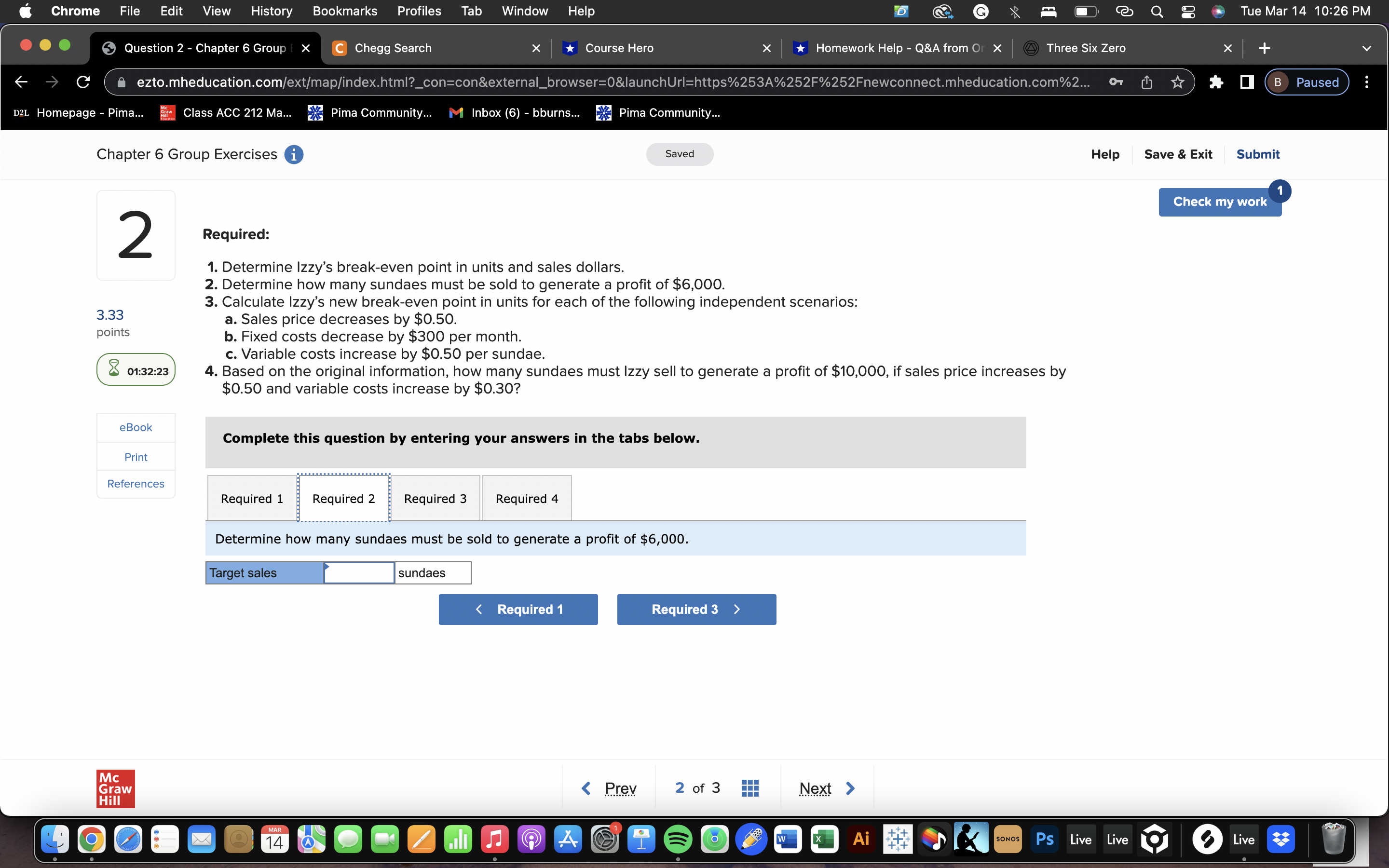Expand the tab search dropdown arrow

(x=1366, y=48)
